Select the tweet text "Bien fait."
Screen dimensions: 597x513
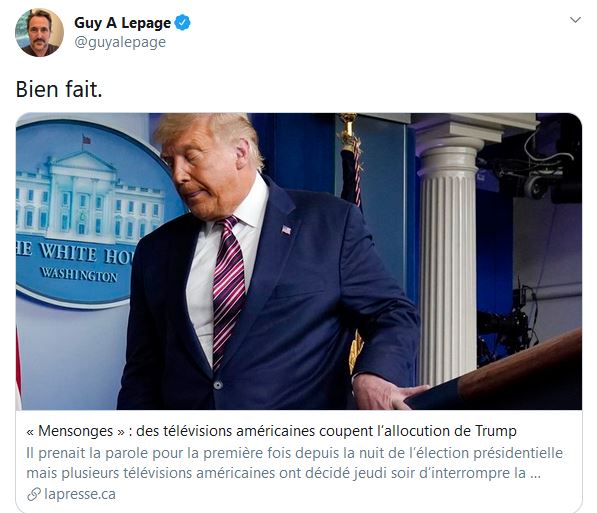(59, 89)
